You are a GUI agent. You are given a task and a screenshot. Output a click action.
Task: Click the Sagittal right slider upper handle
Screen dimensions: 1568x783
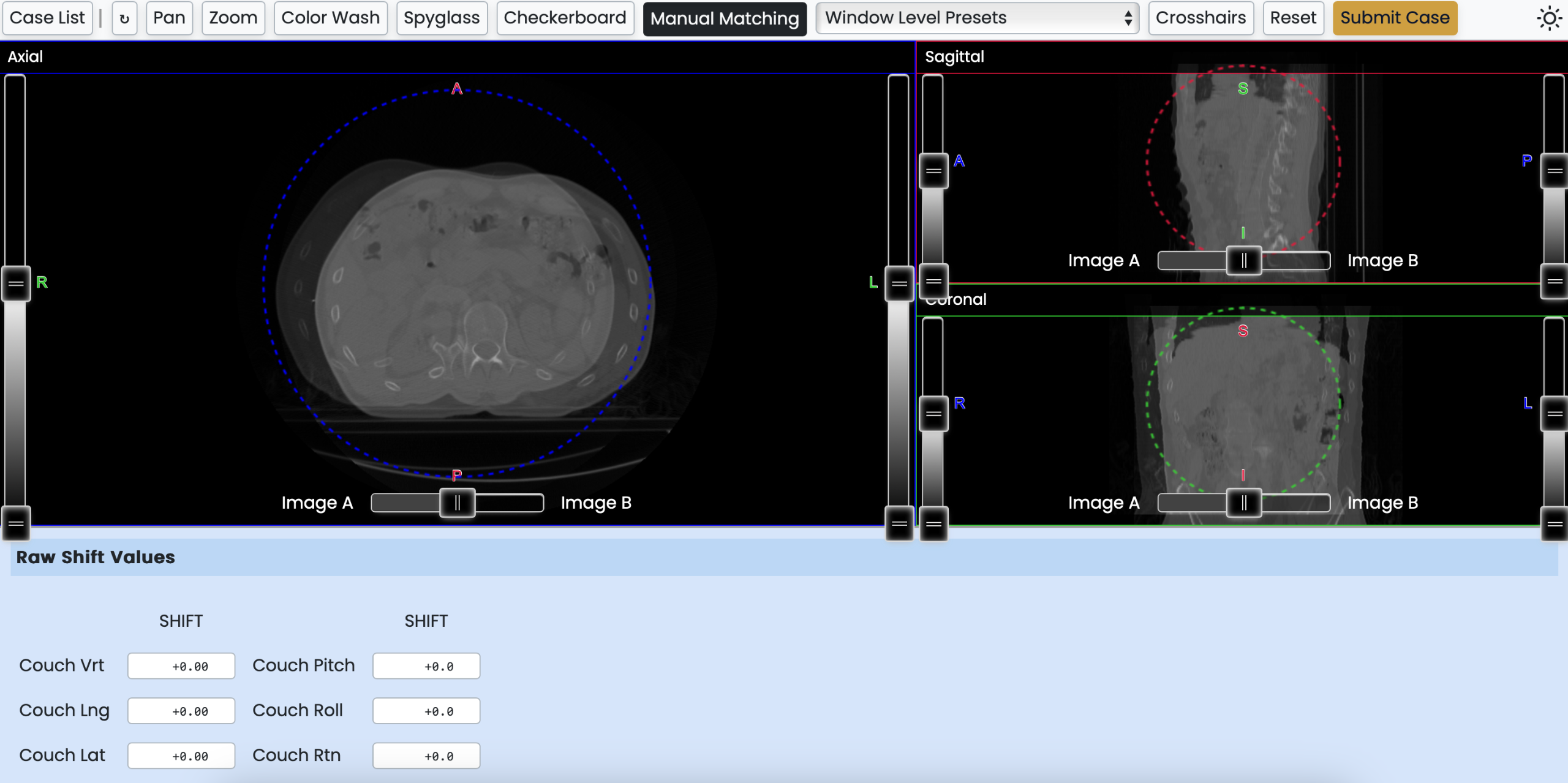[x=1555, y=171]
